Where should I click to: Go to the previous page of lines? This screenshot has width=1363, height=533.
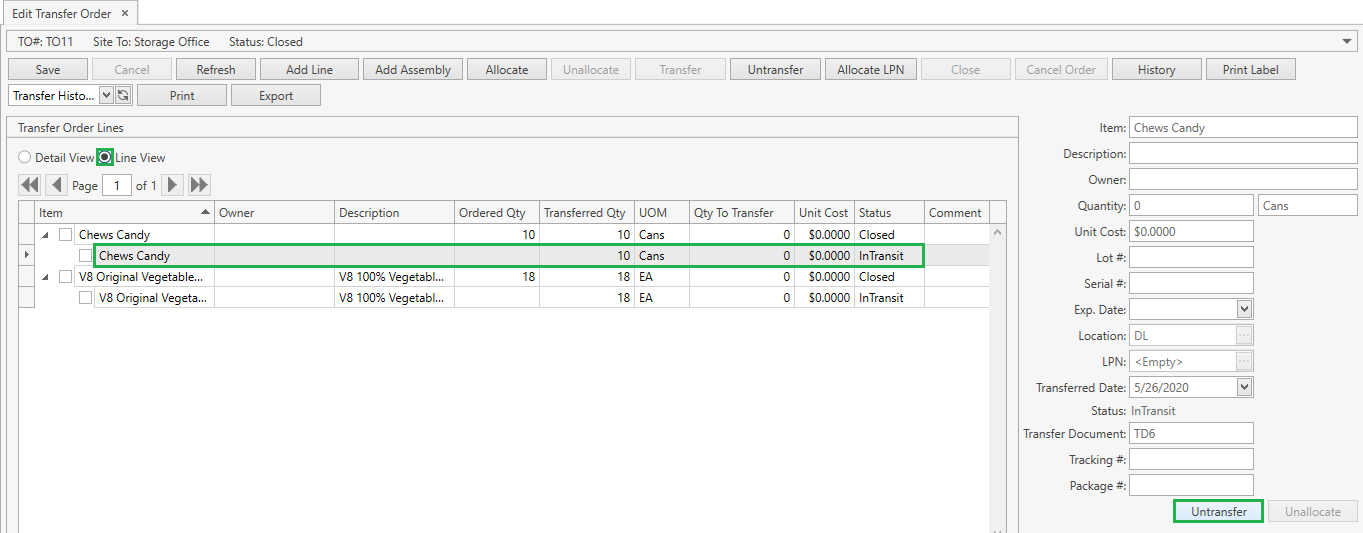pos(56,185)
